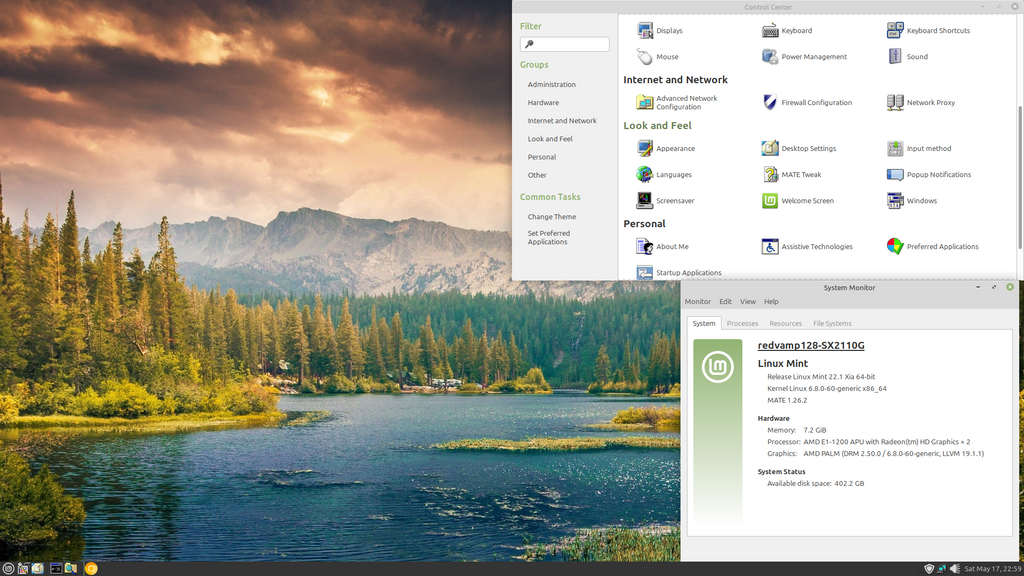Open the Help menu in System Monitor

pos(771,302)
